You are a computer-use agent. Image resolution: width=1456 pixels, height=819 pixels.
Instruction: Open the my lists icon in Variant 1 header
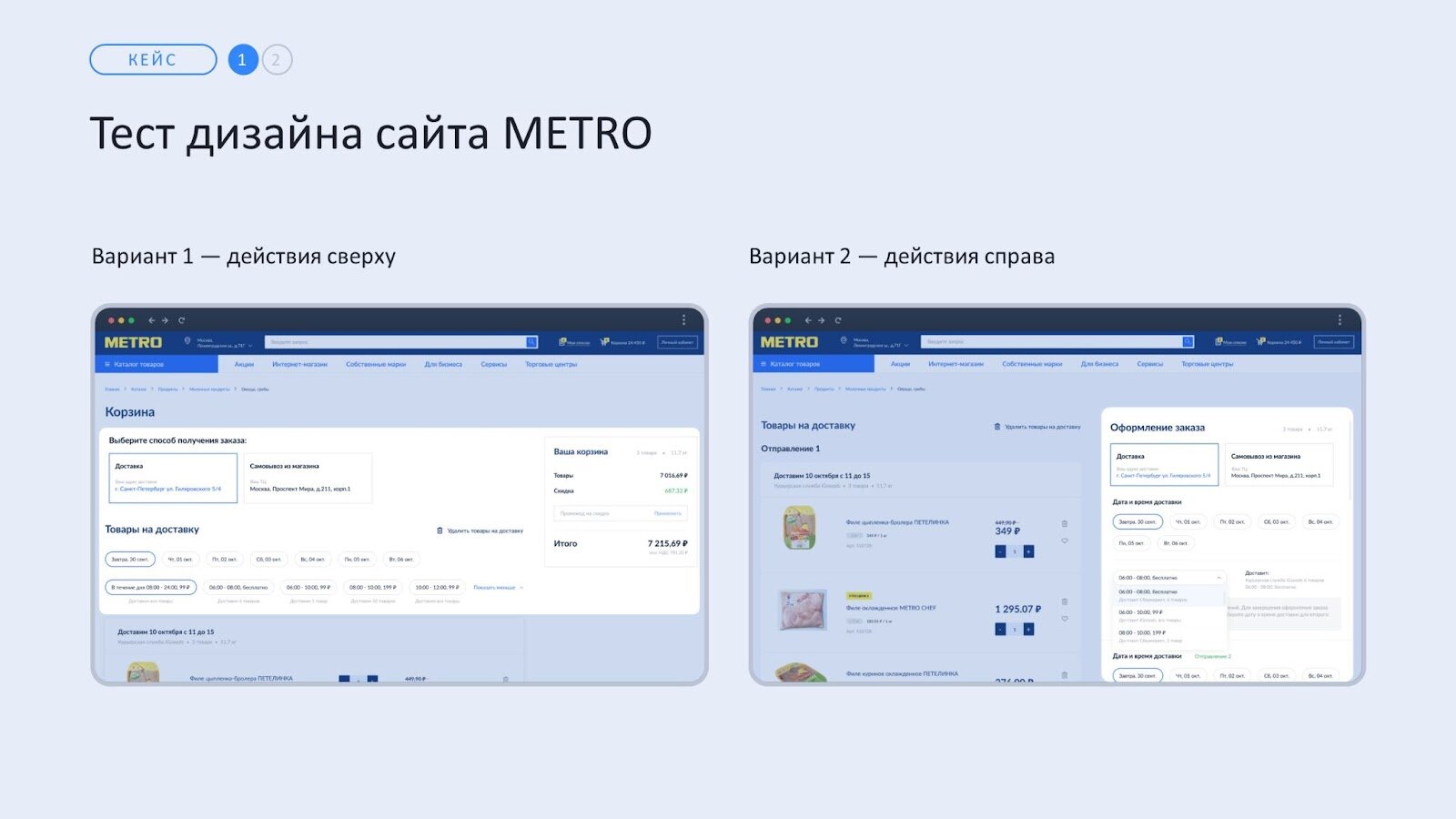click(562, 342)
